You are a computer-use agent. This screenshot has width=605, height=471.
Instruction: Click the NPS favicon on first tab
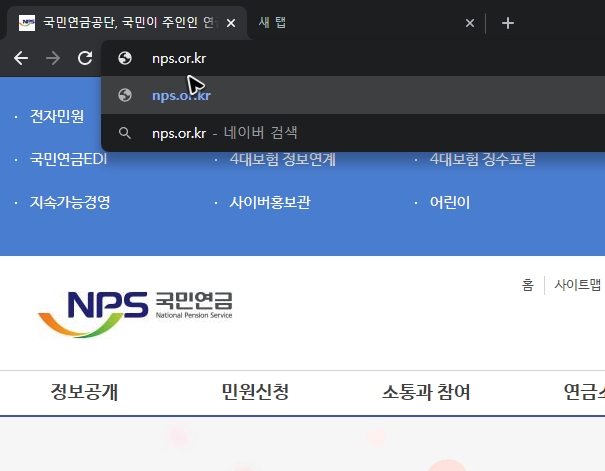(27, 23)
